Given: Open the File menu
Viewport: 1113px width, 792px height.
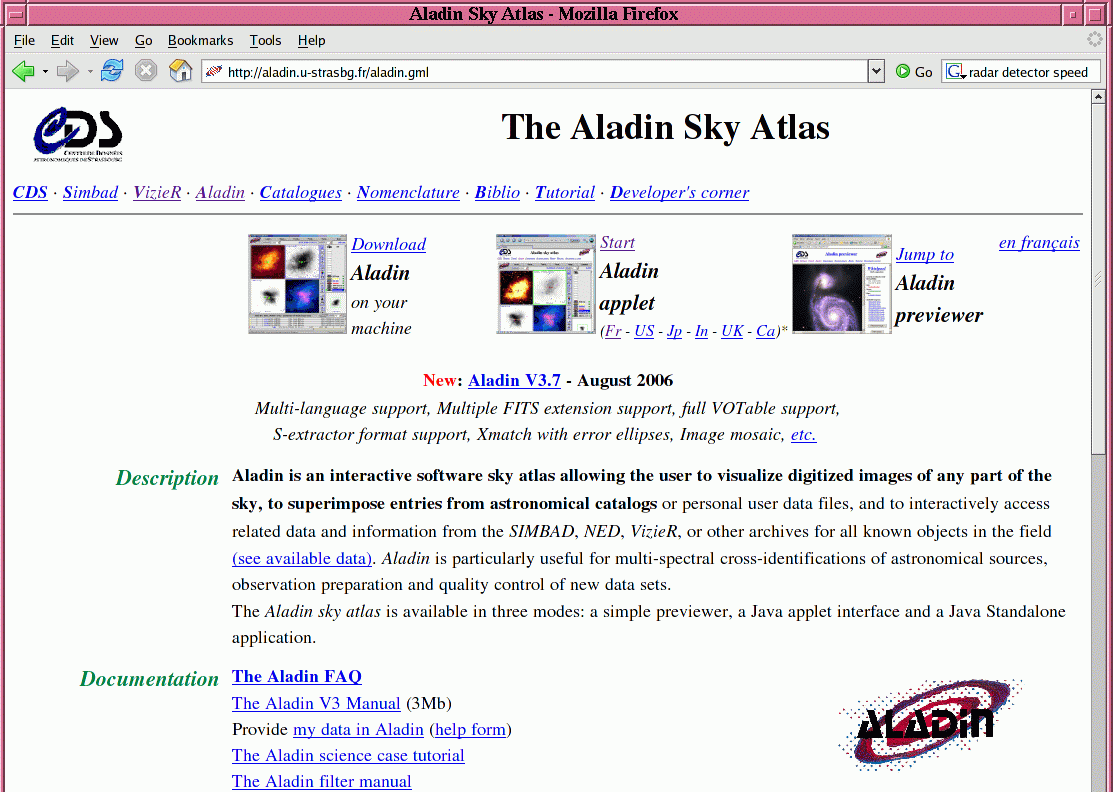Looking at the screenshot, I should pyautogui.click(x=24, y=40).
